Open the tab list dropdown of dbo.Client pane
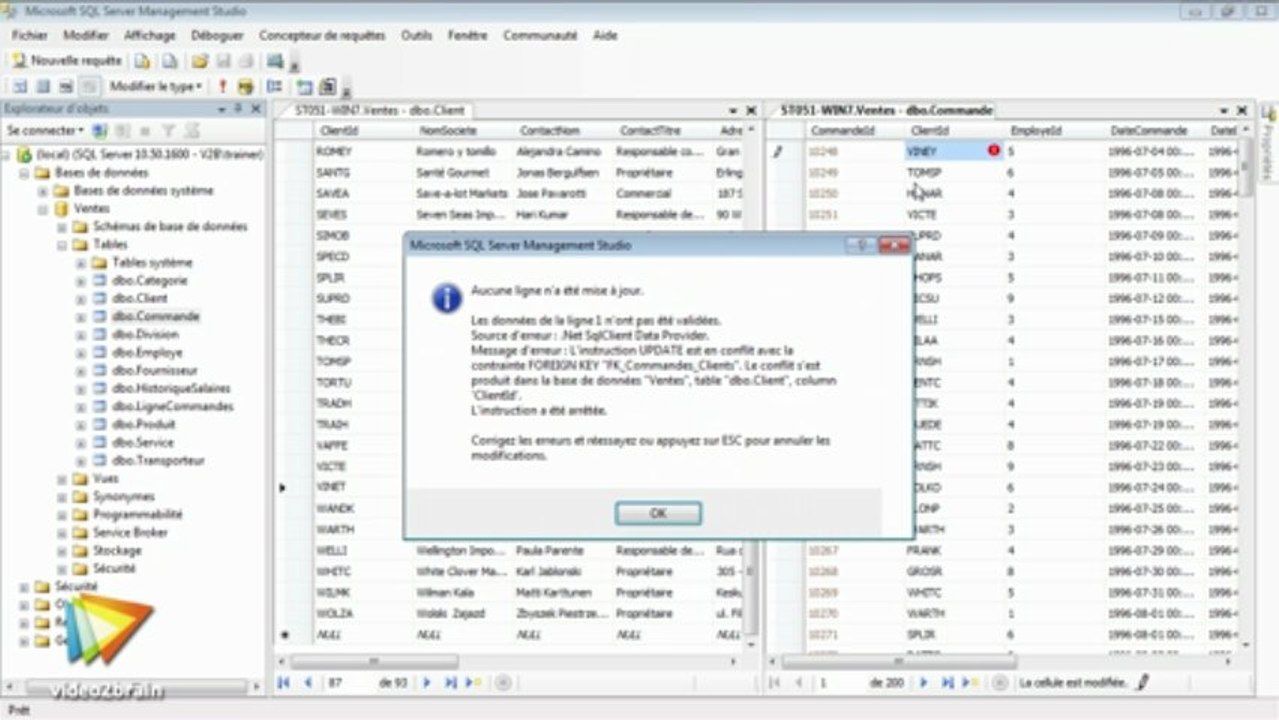The width and height of the screenshot is (1279, 720). (733, 110)
